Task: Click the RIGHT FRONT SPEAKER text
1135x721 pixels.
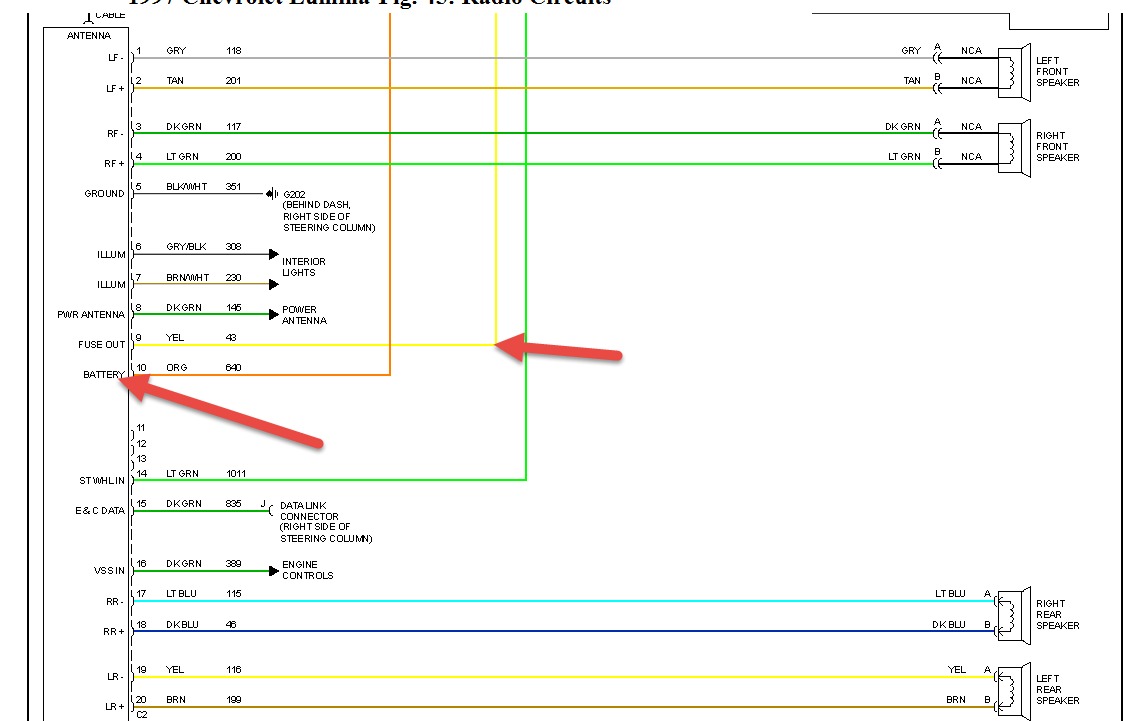Action: pos(1058,146)
